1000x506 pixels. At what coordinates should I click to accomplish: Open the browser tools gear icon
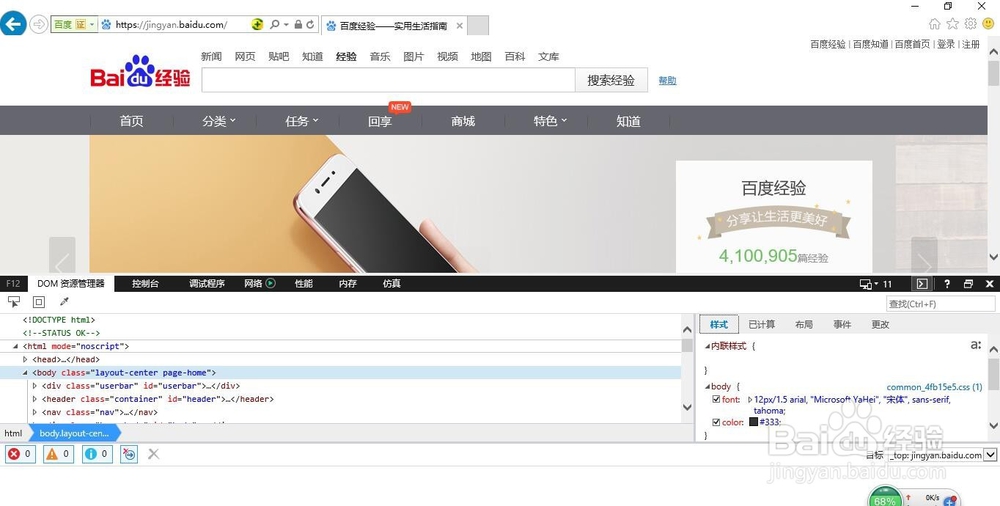tap(970, 24)
